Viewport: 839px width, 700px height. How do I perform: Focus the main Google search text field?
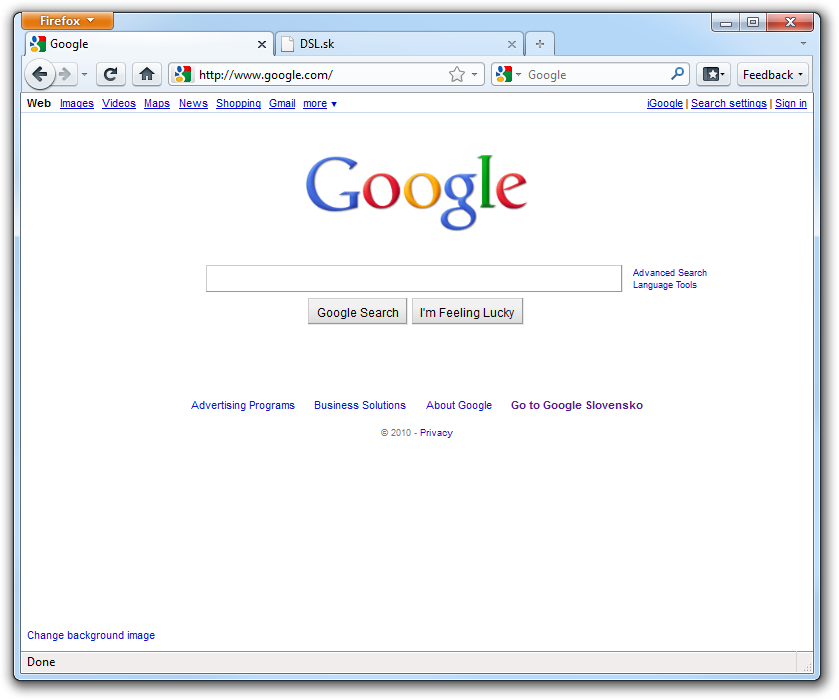tap(413, 278)
